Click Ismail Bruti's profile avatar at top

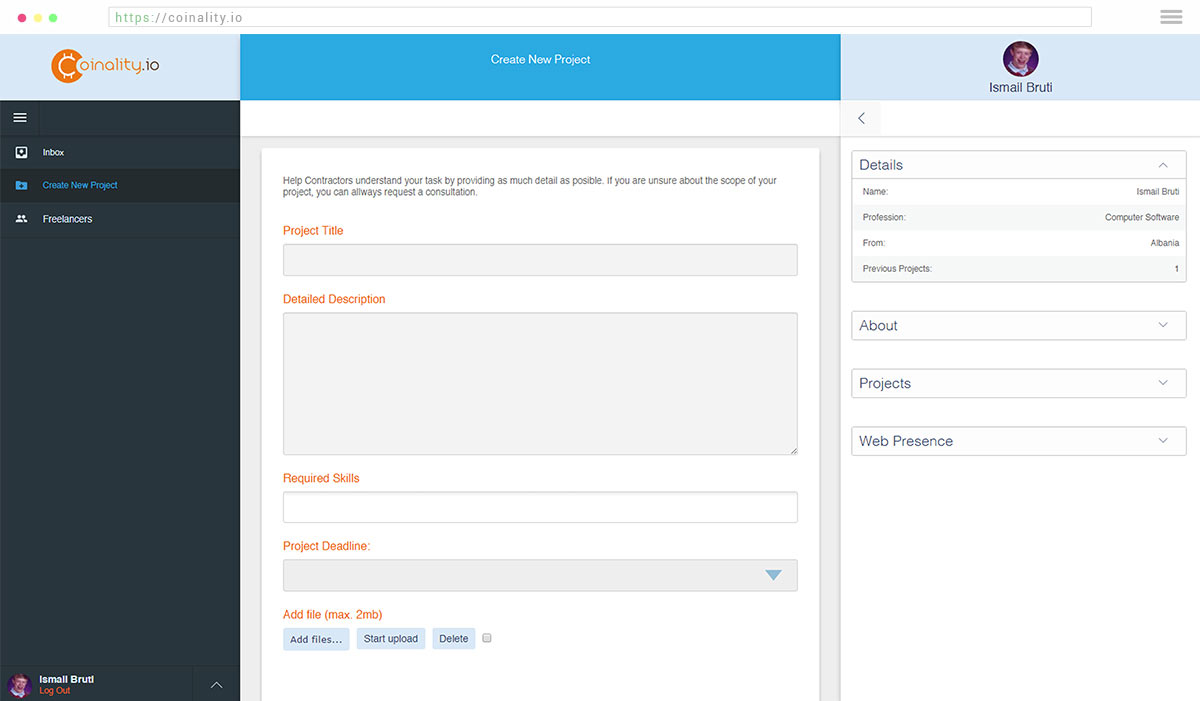coord(1020,59)
